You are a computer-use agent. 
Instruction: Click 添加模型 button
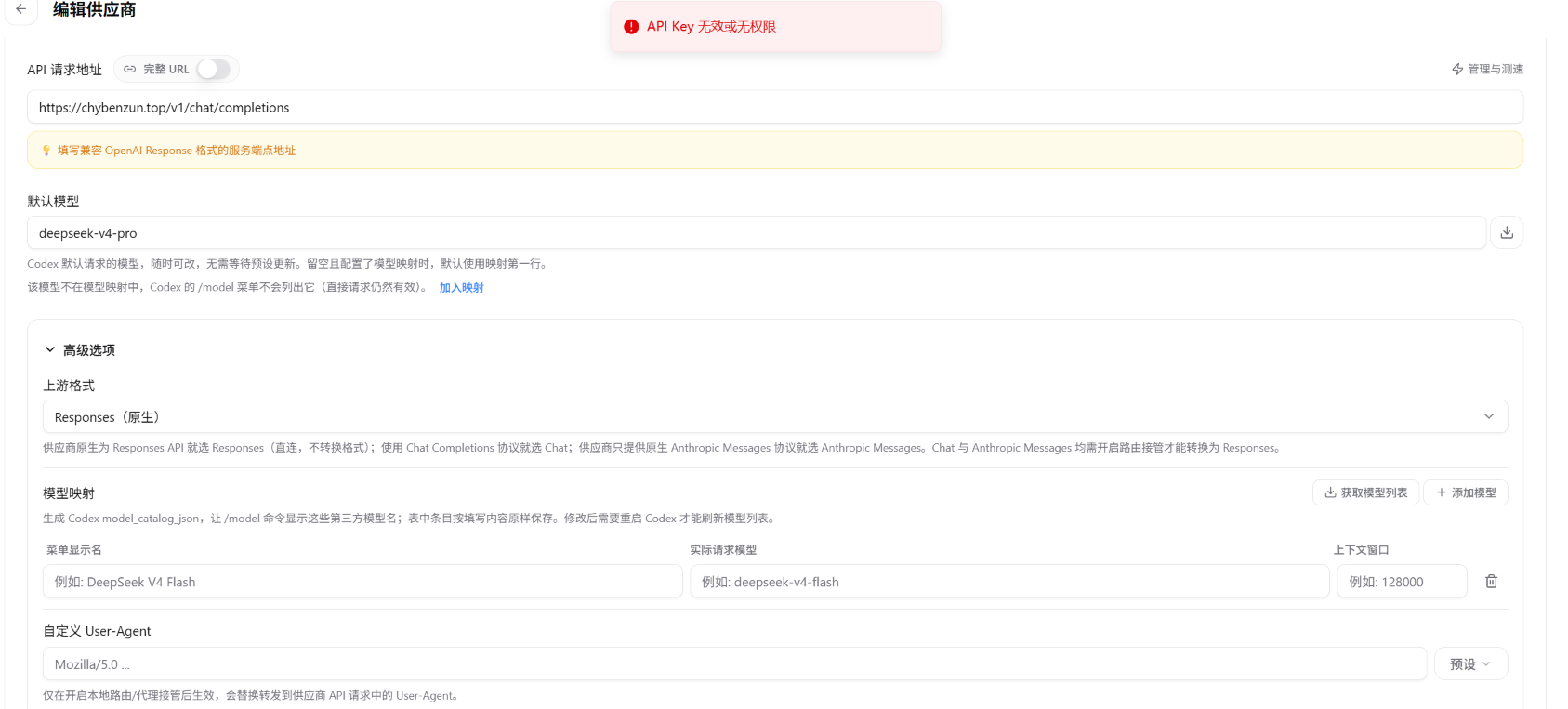tap(1466, 492)
